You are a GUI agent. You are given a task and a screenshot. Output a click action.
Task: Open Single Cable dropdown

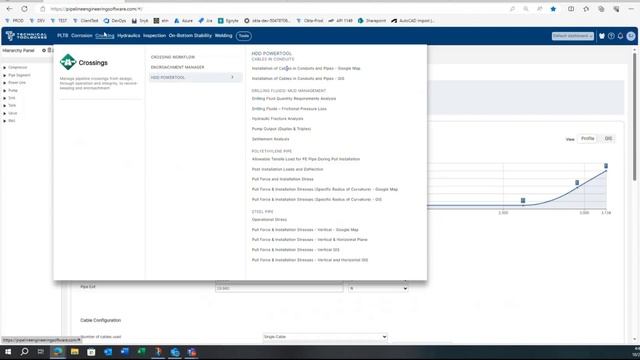click(x=325, y=337)
